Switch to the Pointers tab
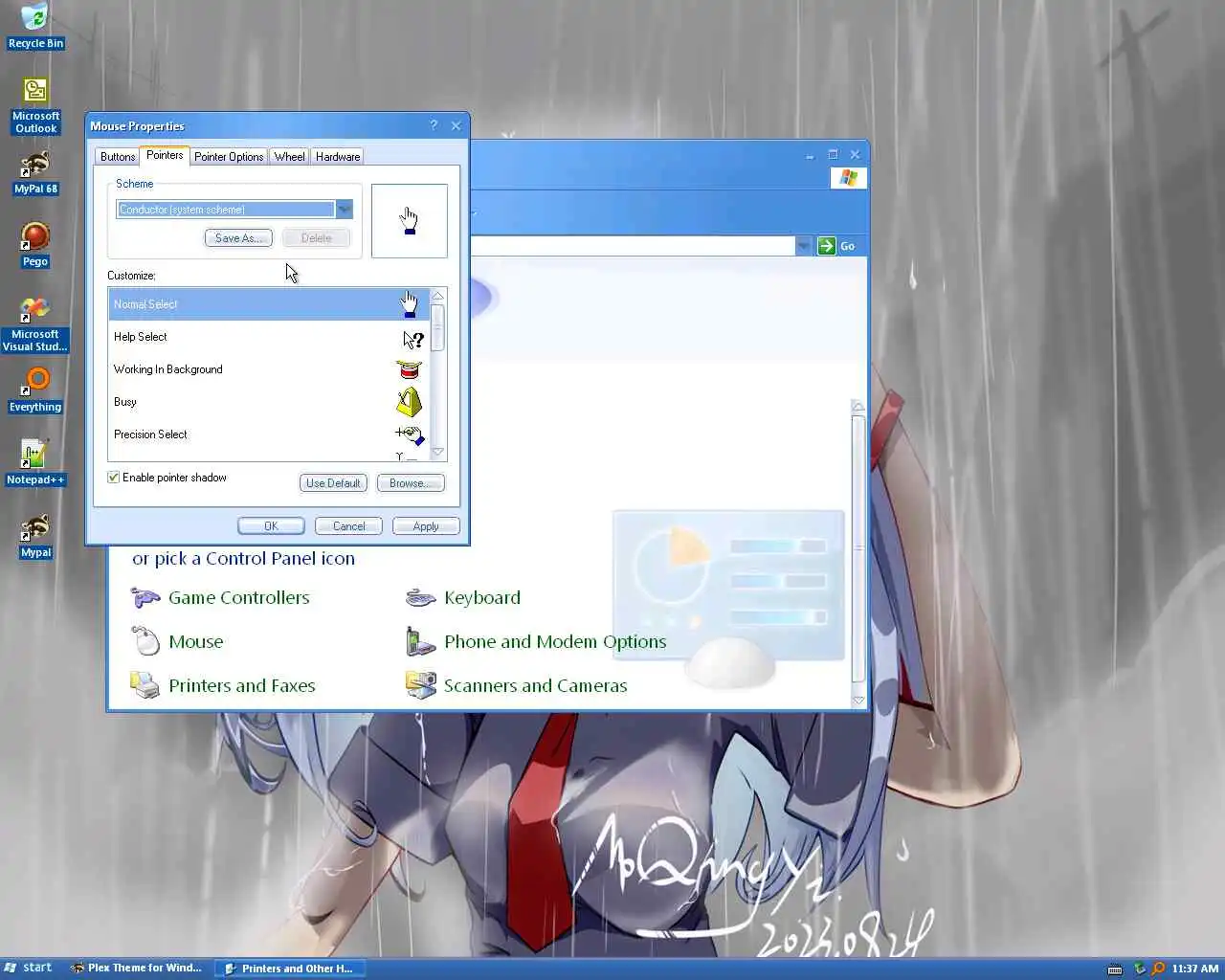Image resolution: width=1225 pixels, height=980 pixels. (165, 155)
